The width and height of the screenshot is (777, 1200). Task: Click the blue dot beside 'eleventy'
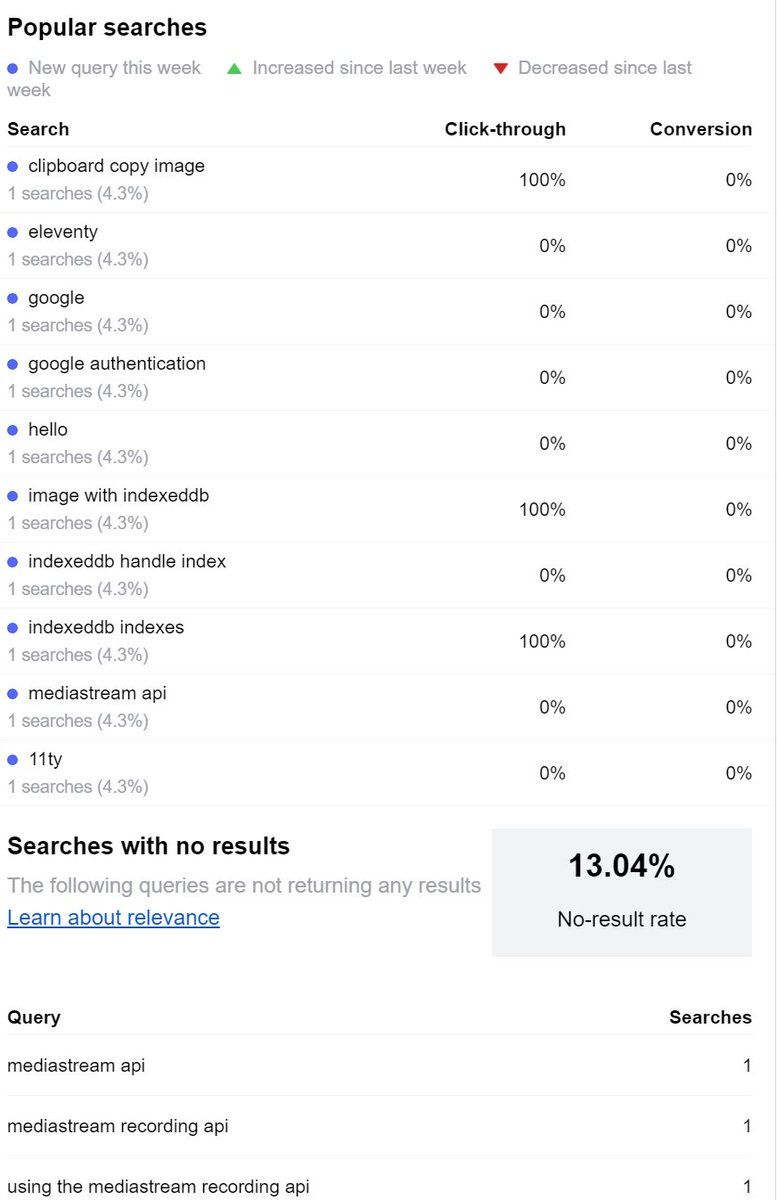13,232
